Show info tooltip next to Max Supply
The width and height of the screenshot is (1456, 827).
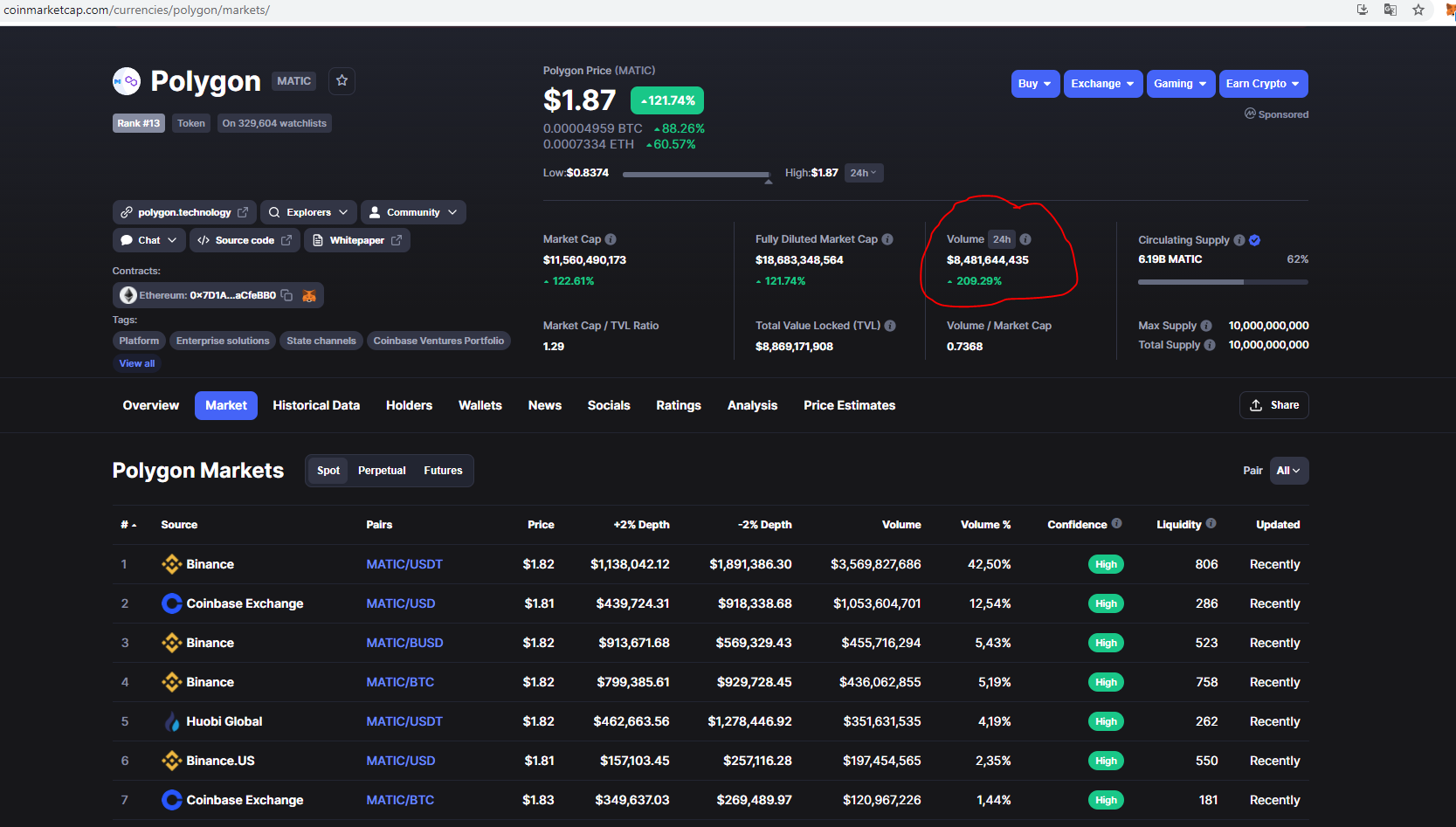pyautogui.click(x=1206, y=326)
